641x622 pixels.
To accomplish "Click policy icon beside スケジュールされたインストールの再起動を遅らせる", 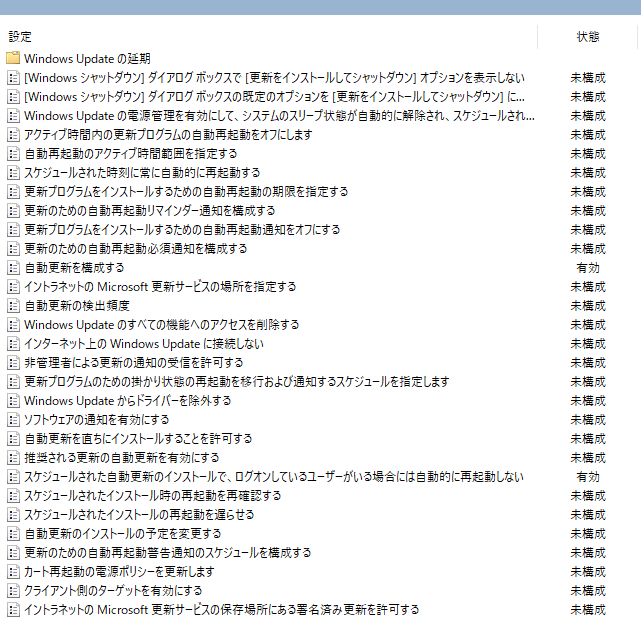I will pyautogui.click(x=13, y=515).
